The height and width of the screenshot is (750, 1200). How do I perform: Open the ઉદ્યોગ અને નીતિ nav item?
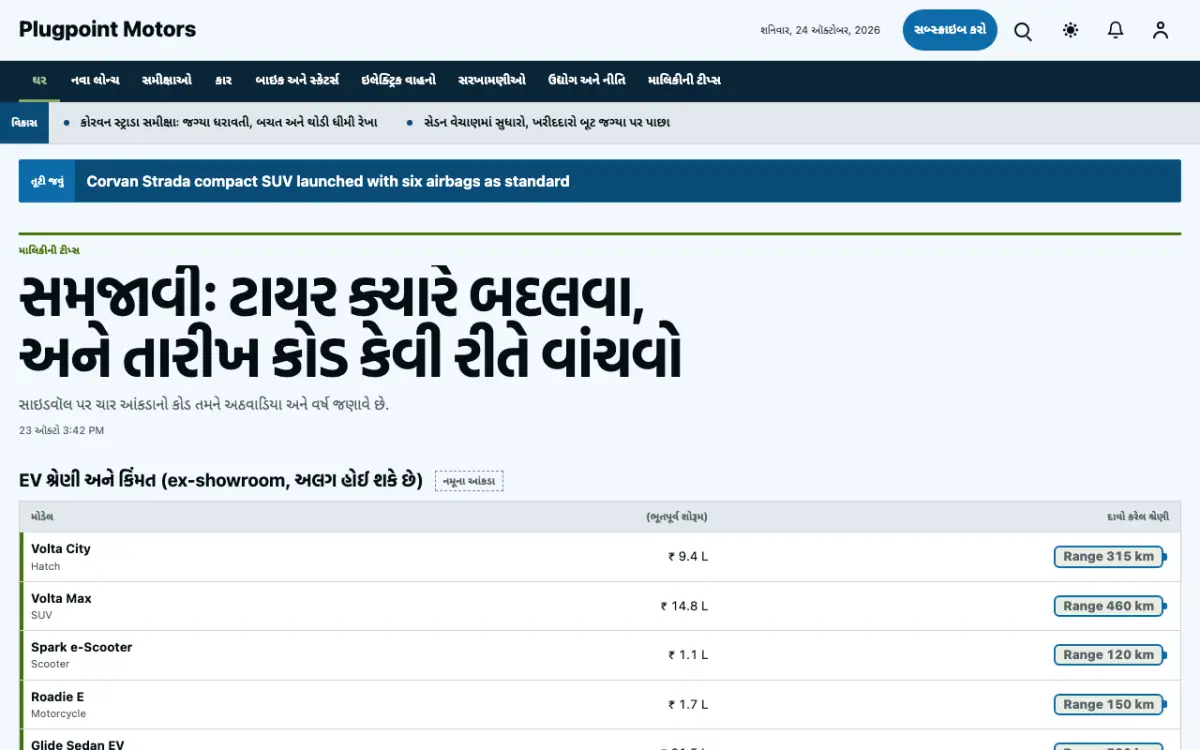coord(587,80)
